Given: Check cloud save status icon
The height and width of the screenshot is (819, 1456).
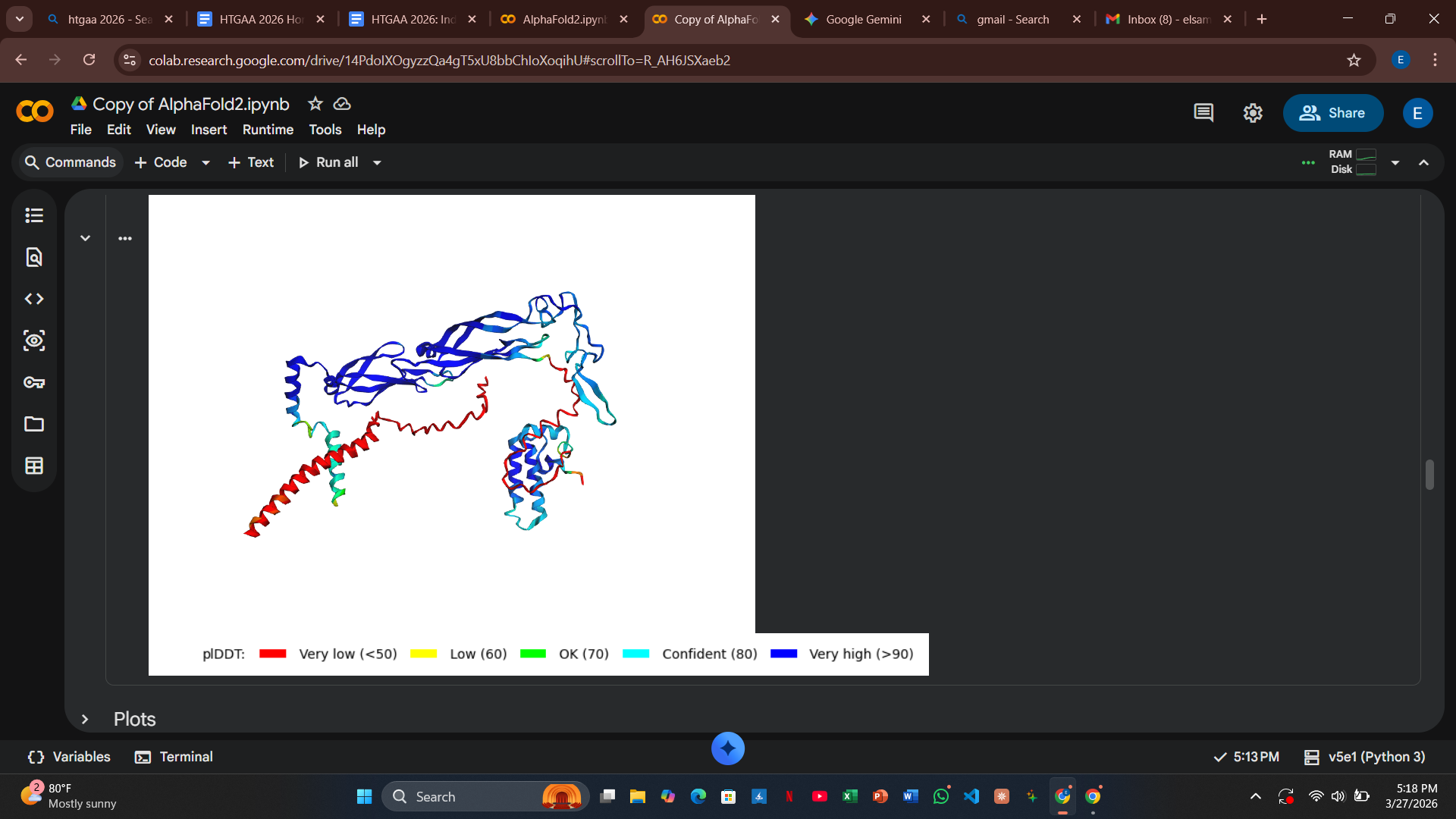Looking at the screenshot, I should (x=342, y=104).
